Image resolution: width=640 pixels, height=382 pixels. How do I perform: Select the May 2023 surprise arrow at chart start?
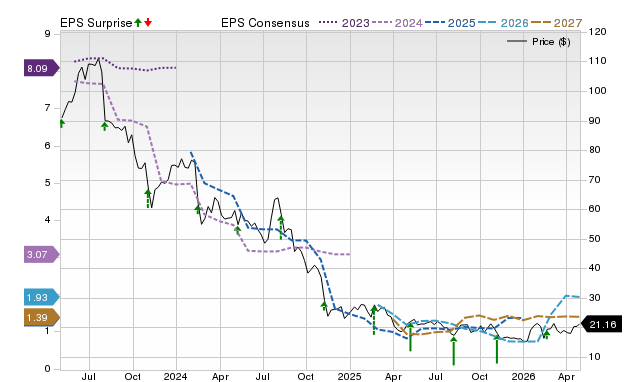(62, 123)
